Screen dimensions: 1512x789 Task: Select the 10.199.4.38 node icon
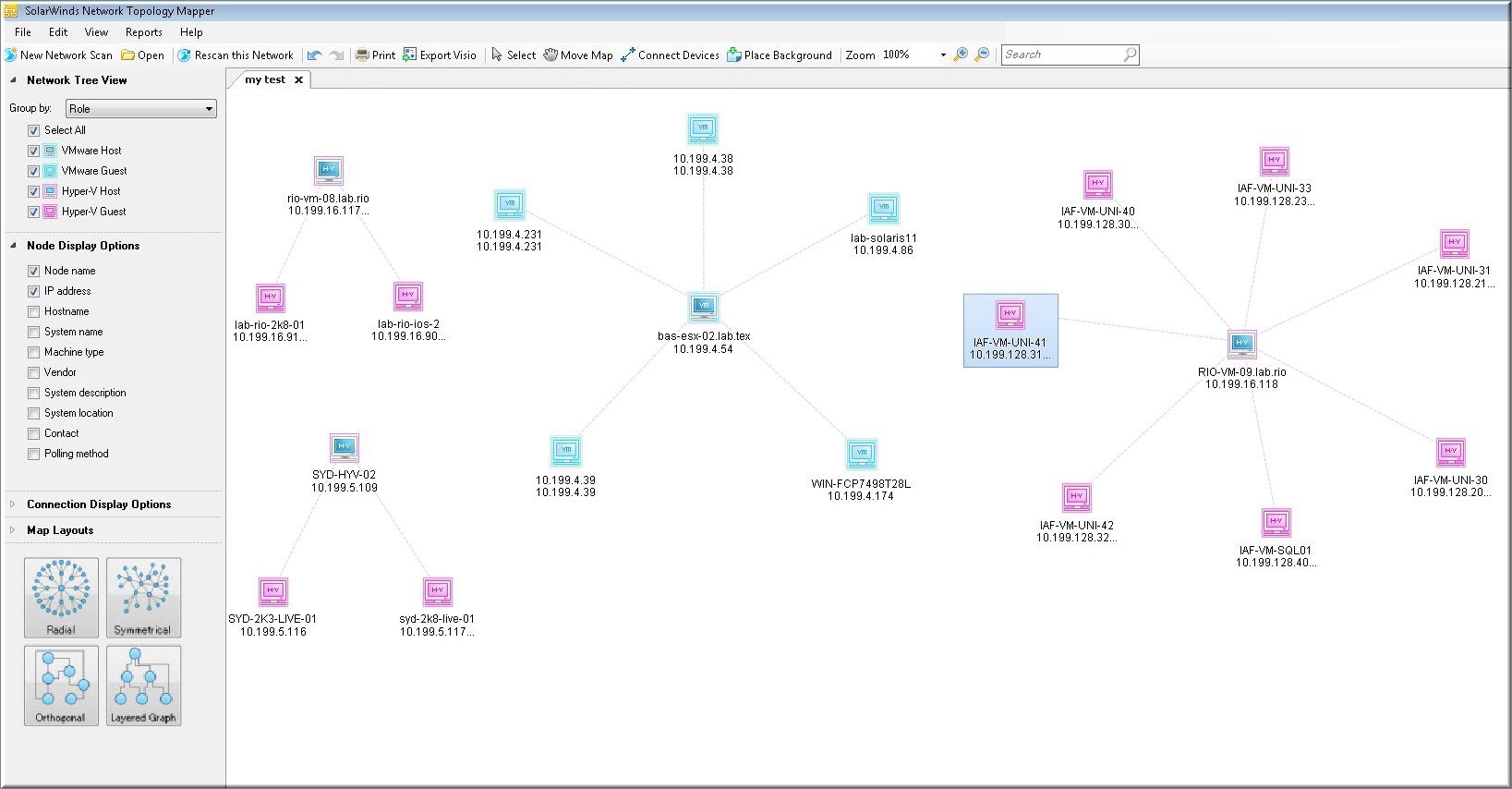[x=703, y=128]
